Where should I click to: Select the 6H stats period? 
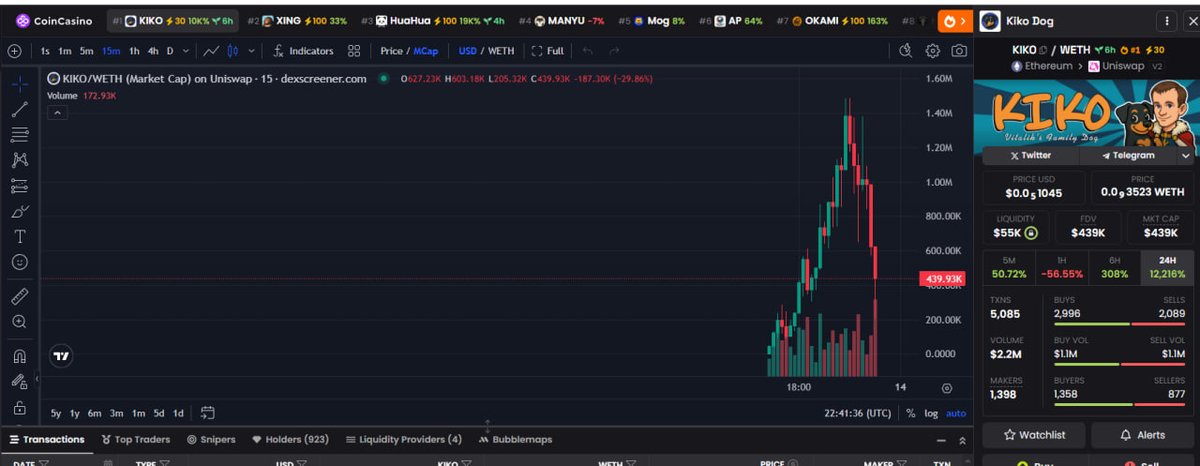coord(1115,267)
